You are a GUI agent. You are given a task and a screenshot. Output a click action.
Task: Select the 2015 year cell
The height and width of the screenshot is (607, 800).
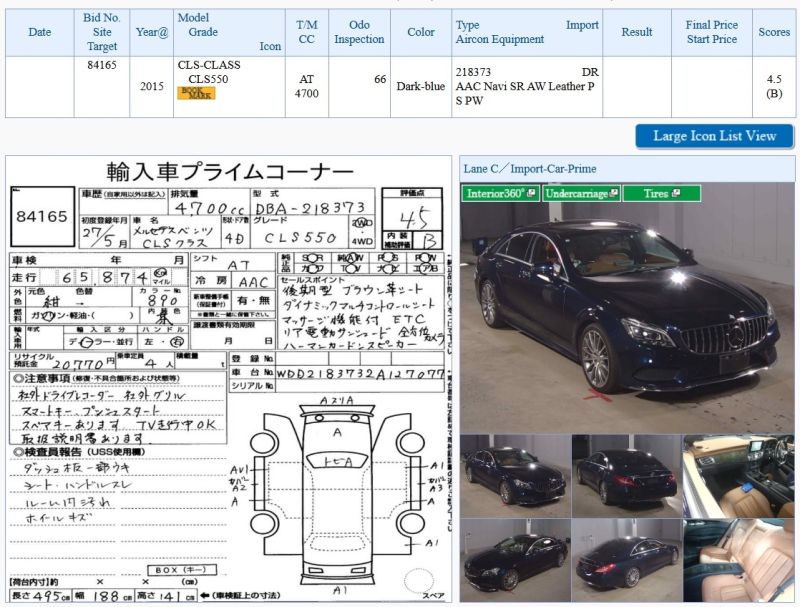tap(152, 87)
